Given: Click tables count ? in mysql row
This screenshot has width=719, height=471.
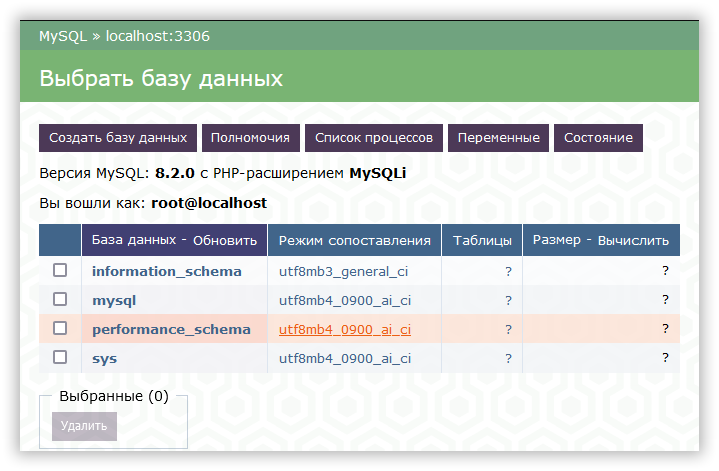Looking at the screenshot, I should (508, 300).
